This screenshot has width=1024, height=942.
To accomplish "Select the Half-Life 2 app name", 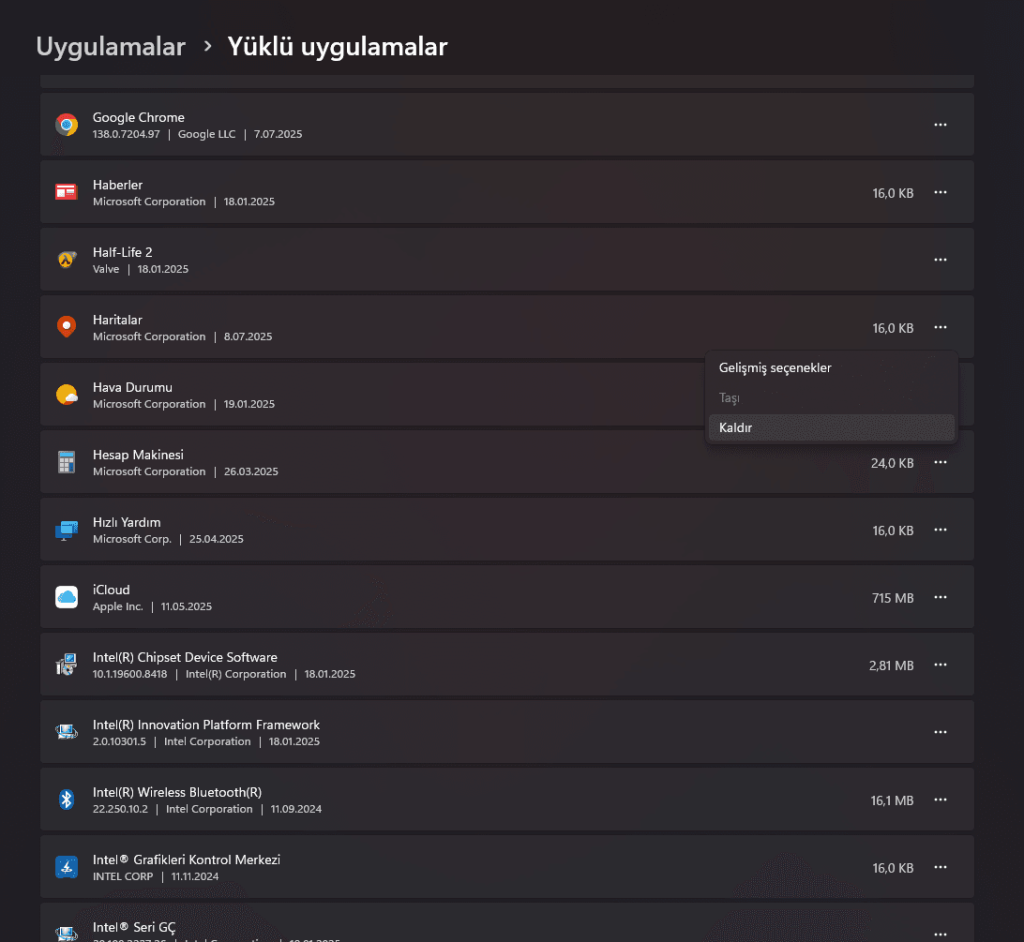I will click(x=122, y=252).
